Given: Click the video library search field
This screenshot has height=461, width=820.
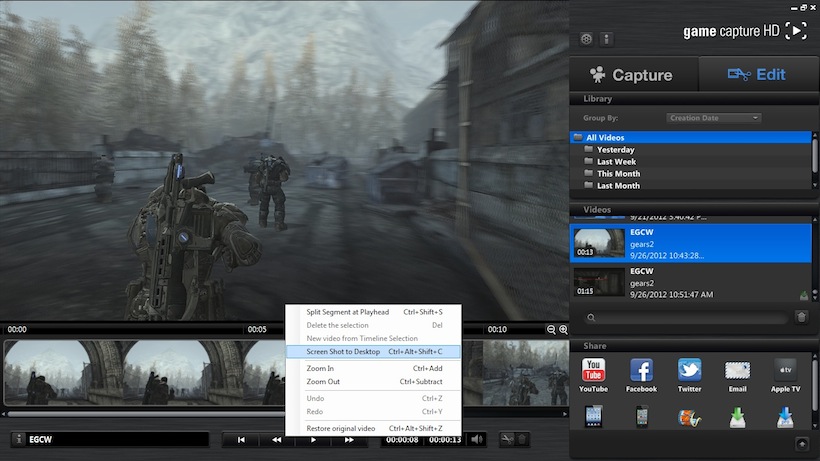Looking at the screenshot, I should pyautogui.click(x=686, y=317).
